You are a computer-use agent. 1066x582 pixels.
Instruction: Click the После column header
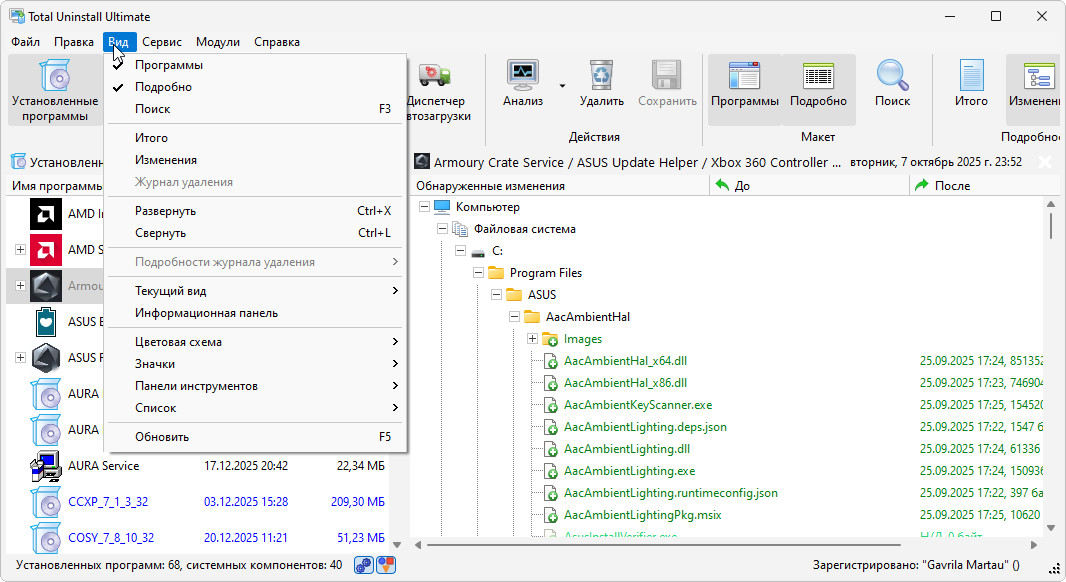point(951,186)
